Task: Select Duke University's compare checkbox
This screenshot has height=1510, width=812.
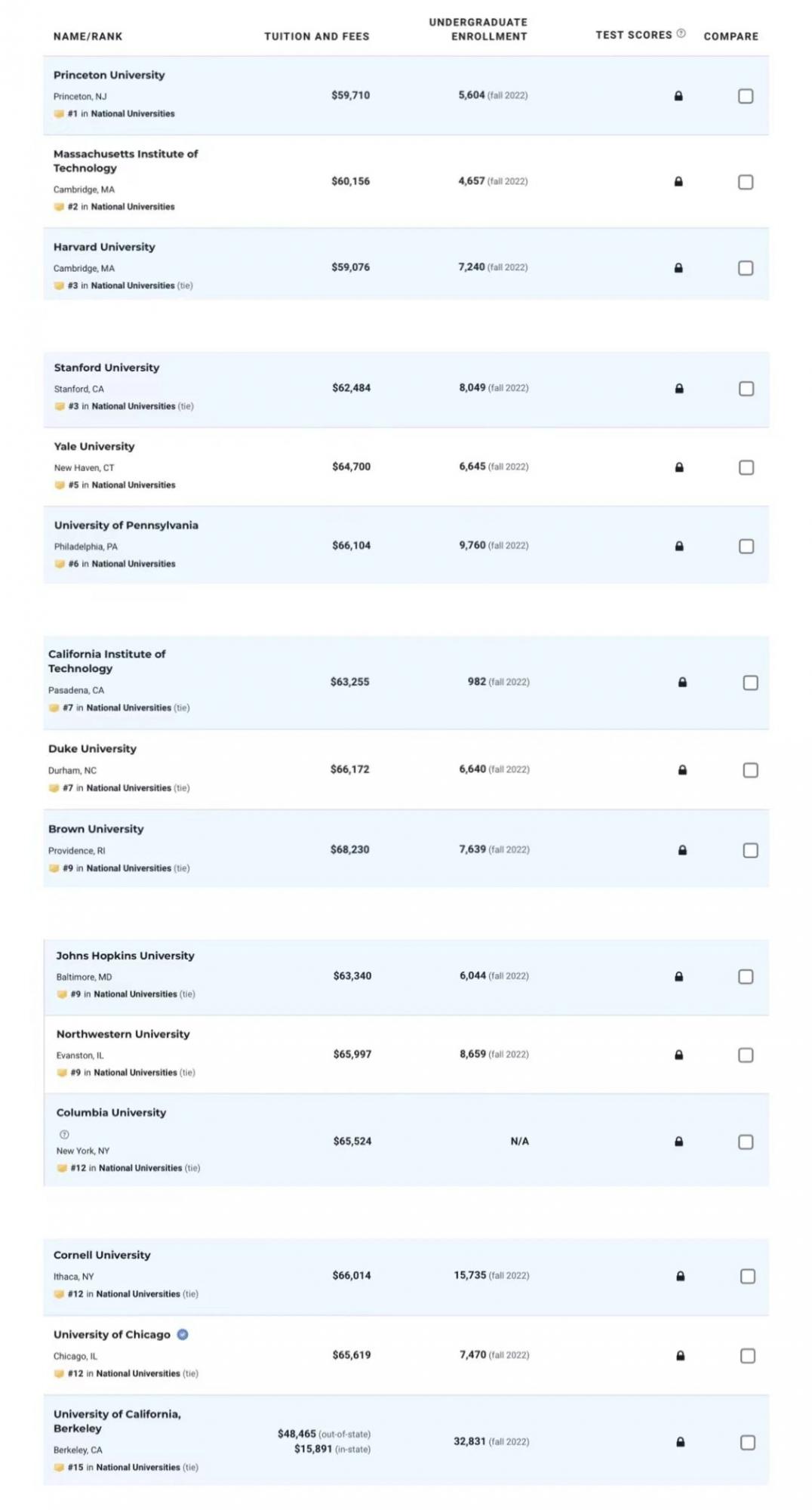Action: (750, 769)
